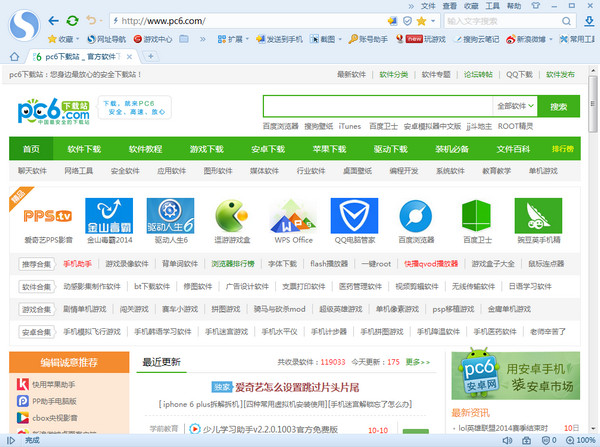
Task: Expand the 收藏 dropdown arrow
Action: click(x=78, y=39)
